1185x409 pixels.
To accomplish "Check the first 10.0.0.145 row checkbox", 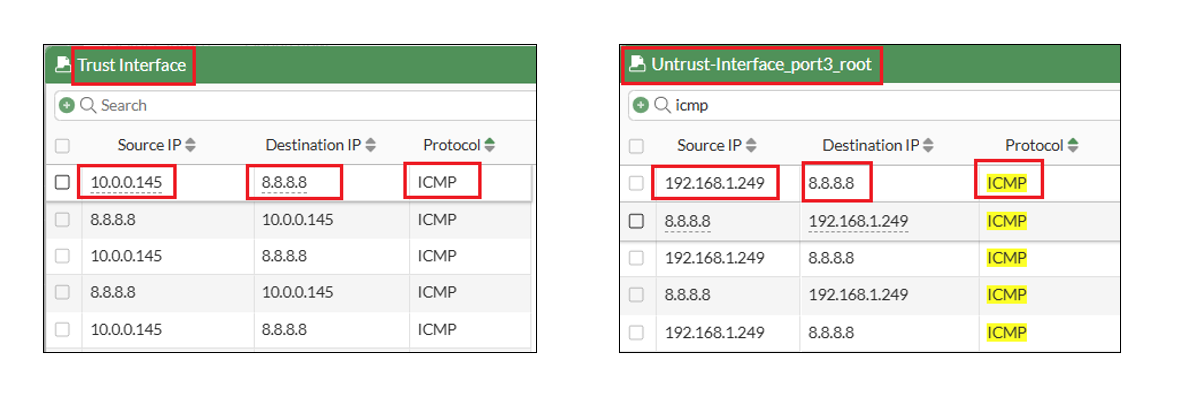I will click(x=62, y=183).
